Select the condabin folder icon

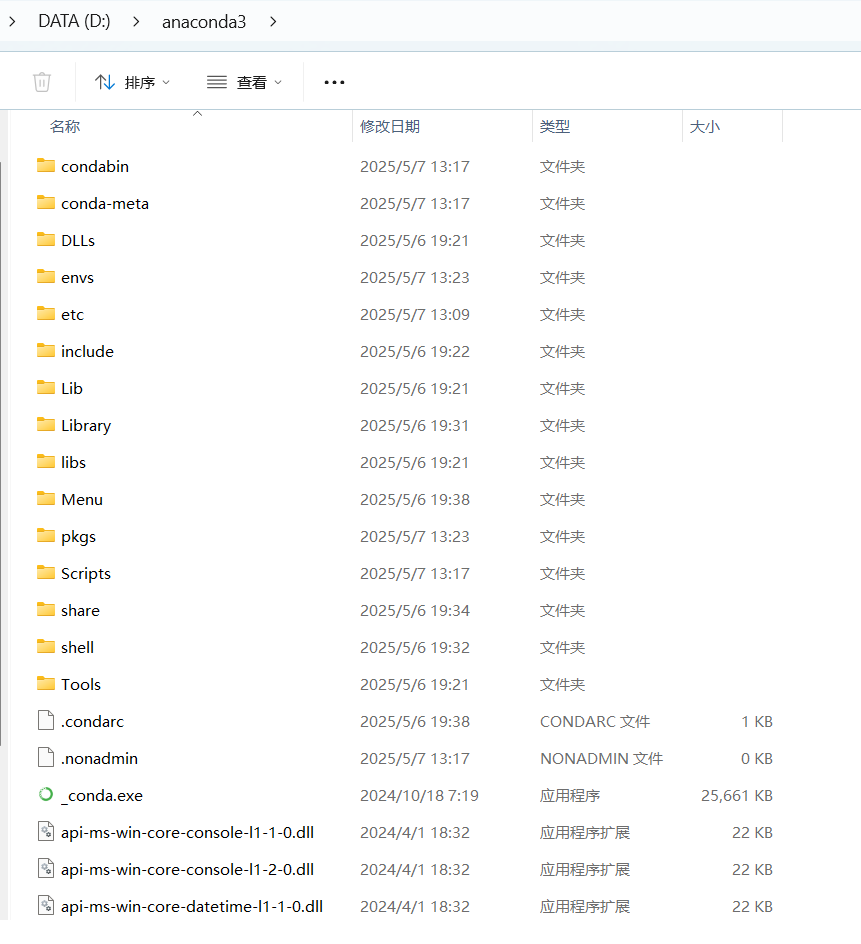pos(46,166)
